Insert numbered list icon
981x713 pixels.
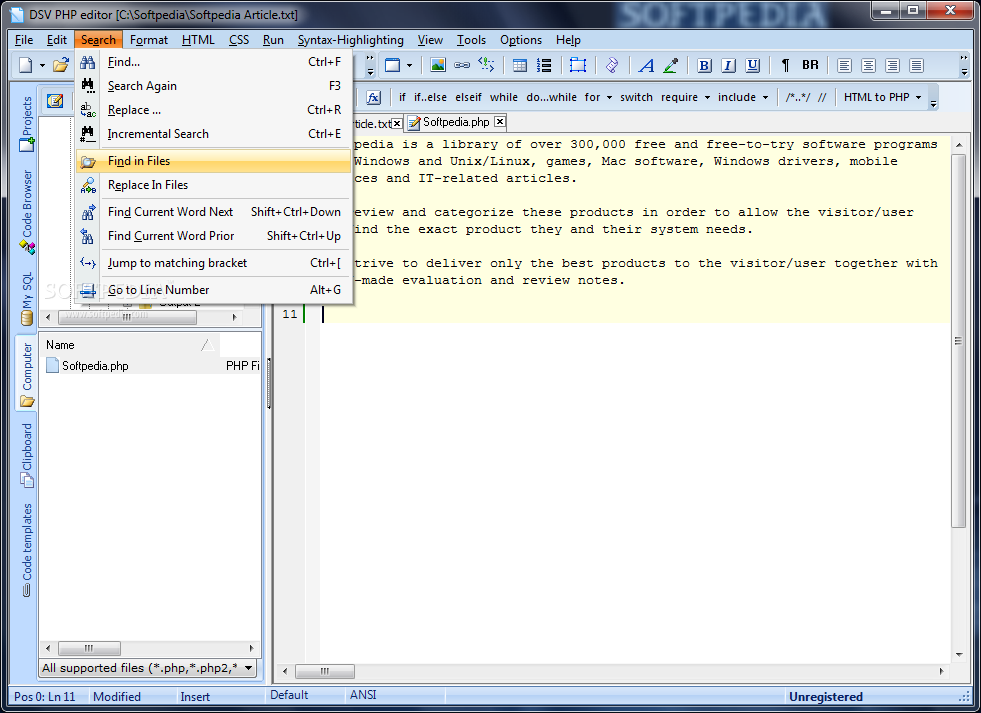tap(544, 65)
